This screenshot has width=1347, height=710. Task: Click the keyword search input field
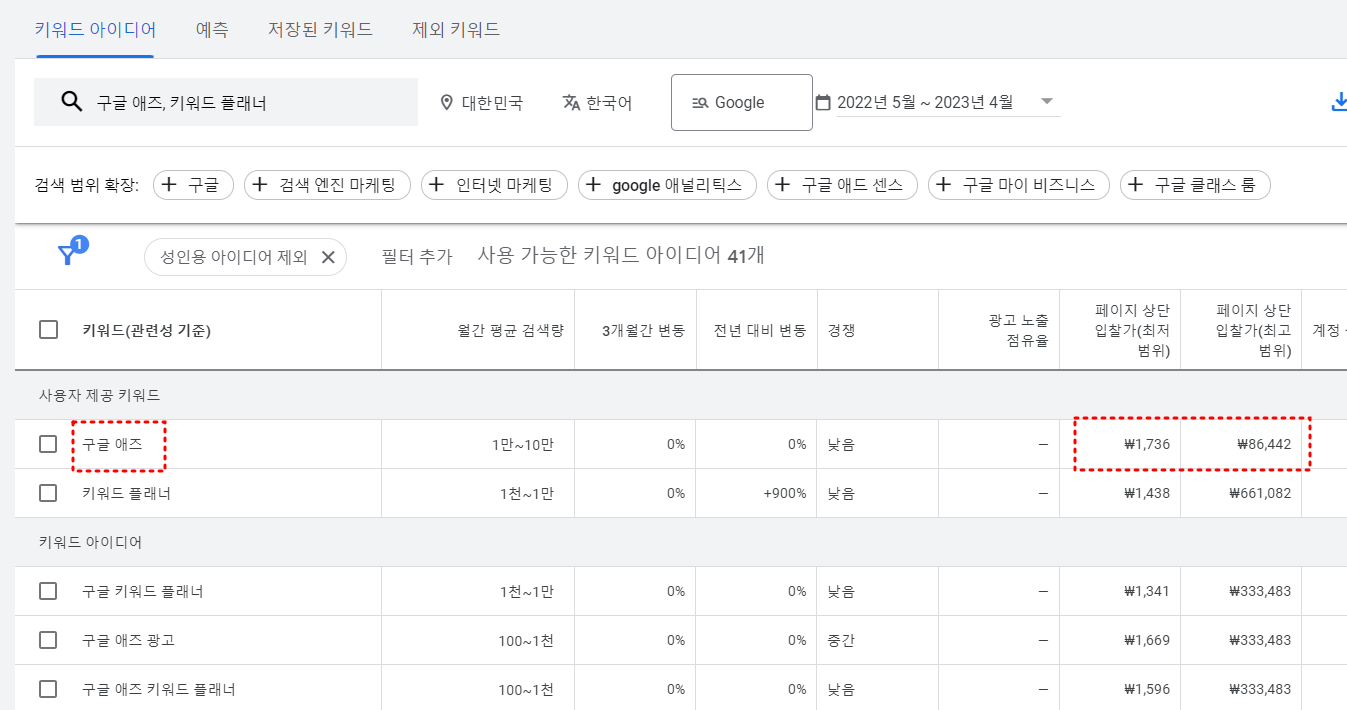(226, 102)
